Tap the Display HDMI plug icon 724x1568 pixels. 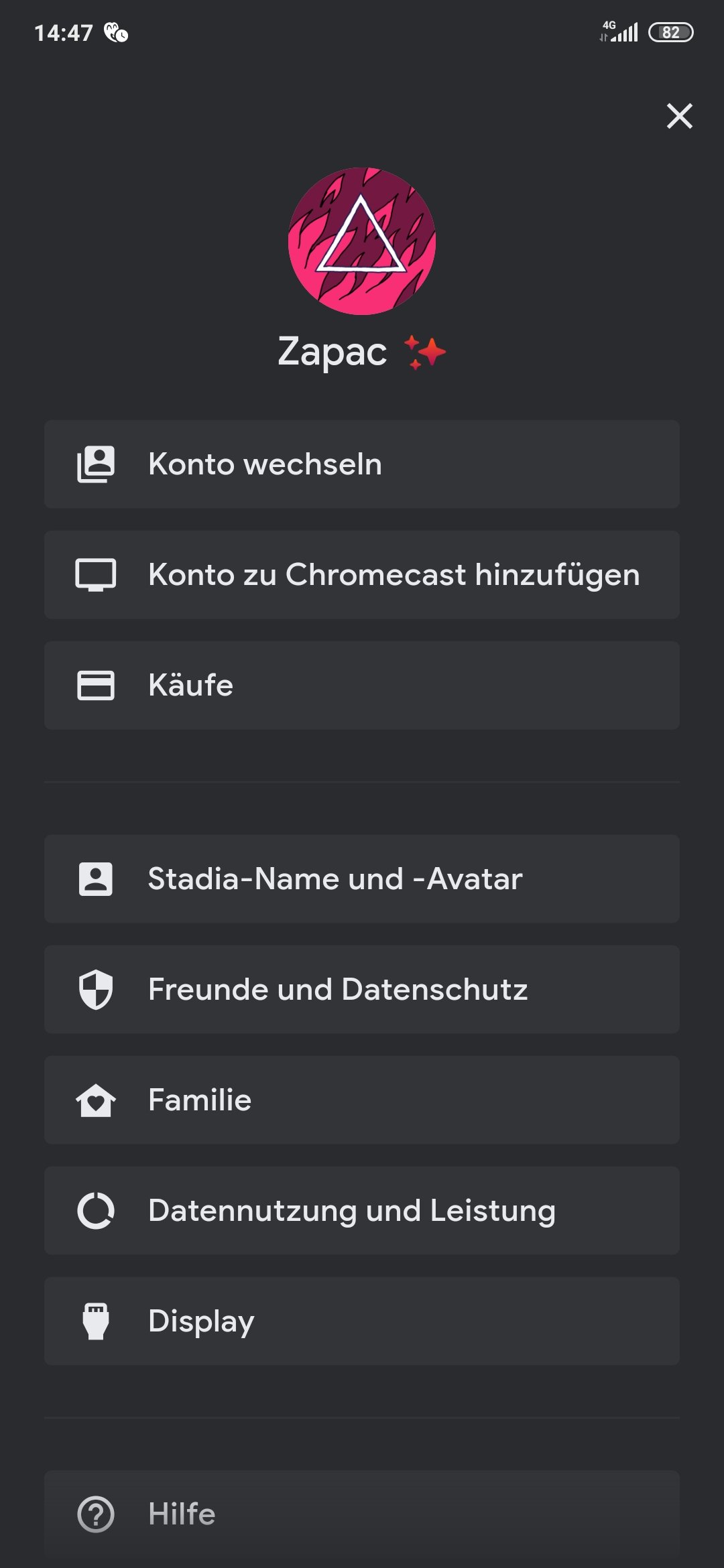96,1321
